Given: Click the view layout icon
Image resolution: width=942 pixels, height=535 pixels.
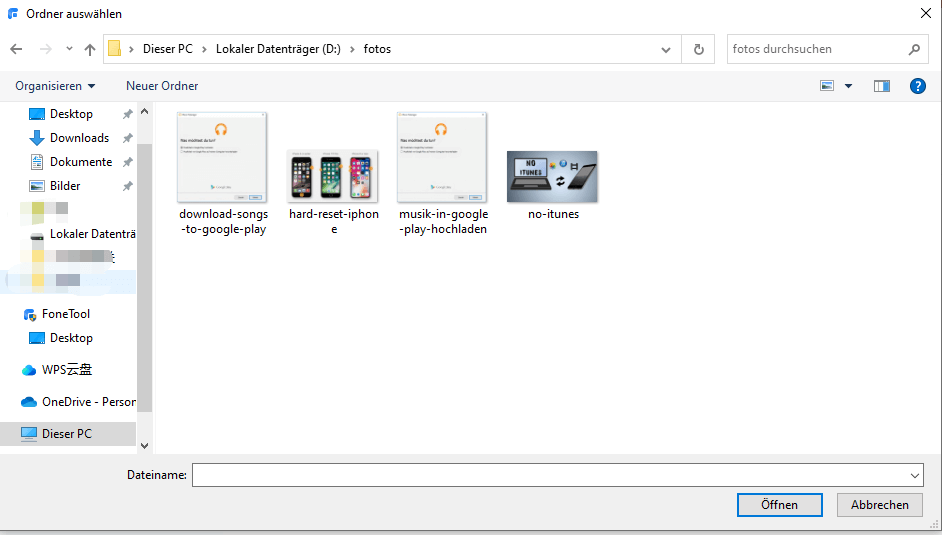Looking at the screenshot, I should 827,86.
